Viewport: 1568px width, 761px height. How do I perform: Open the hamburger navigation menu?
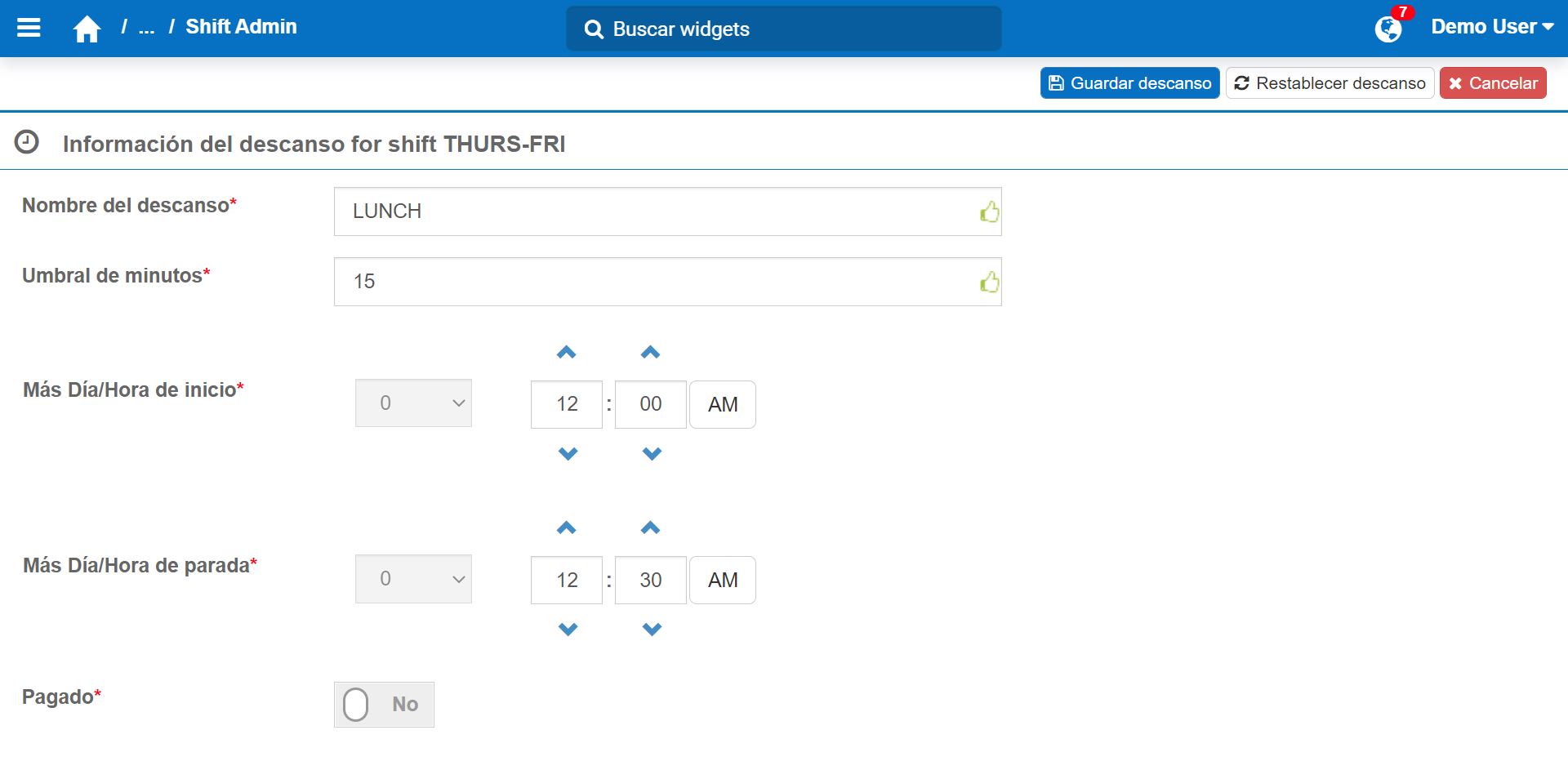[29, 28]
